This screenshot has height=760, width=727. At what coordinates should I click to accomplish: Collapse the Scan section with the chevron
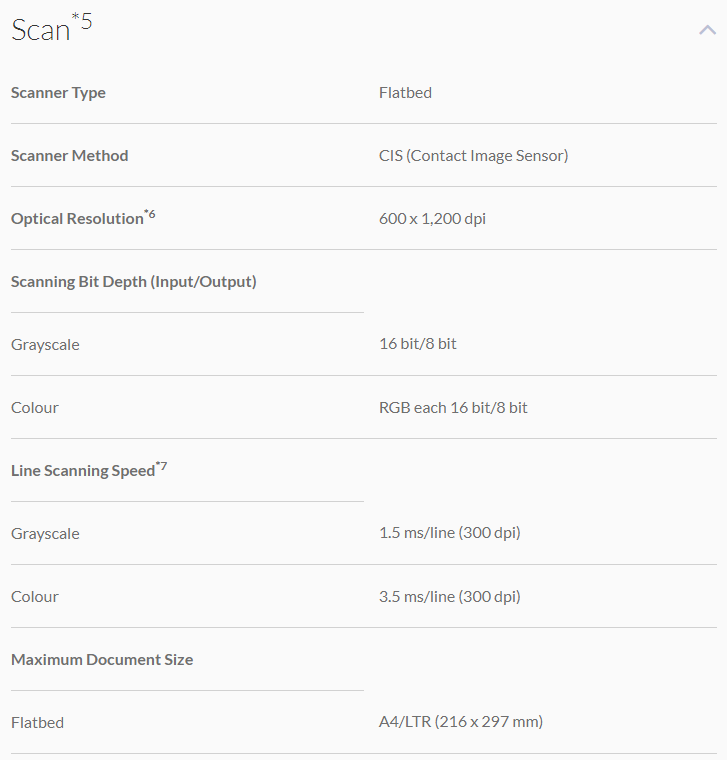[x=707, y=30]
